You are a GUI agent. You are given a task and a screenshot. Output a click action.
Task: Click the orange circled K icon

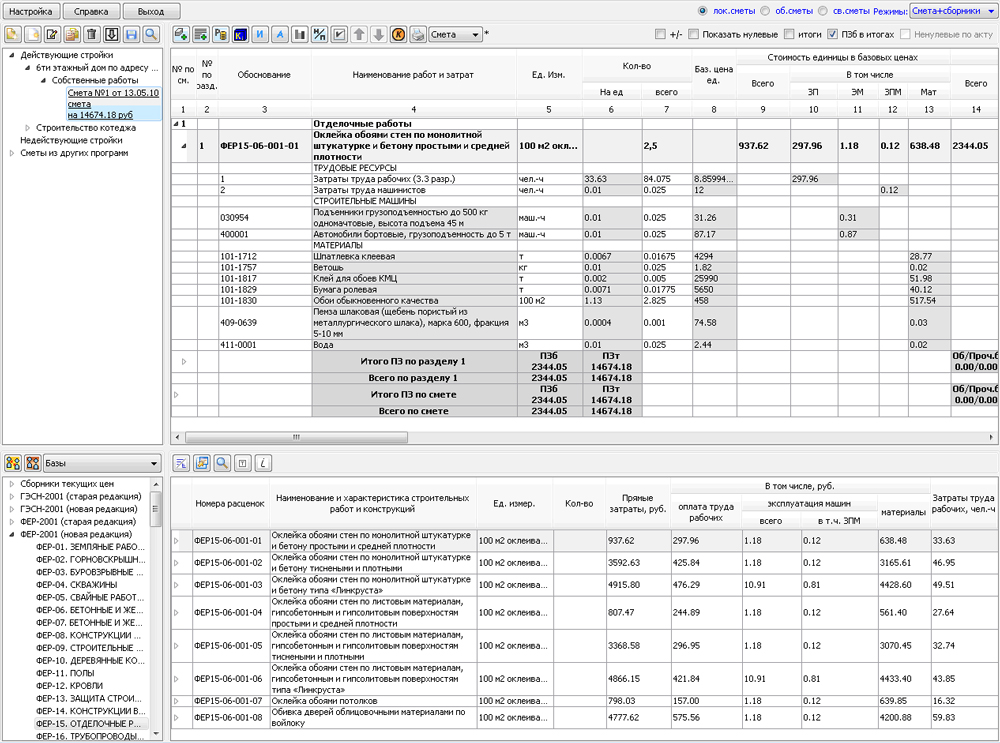coord(397,35)
